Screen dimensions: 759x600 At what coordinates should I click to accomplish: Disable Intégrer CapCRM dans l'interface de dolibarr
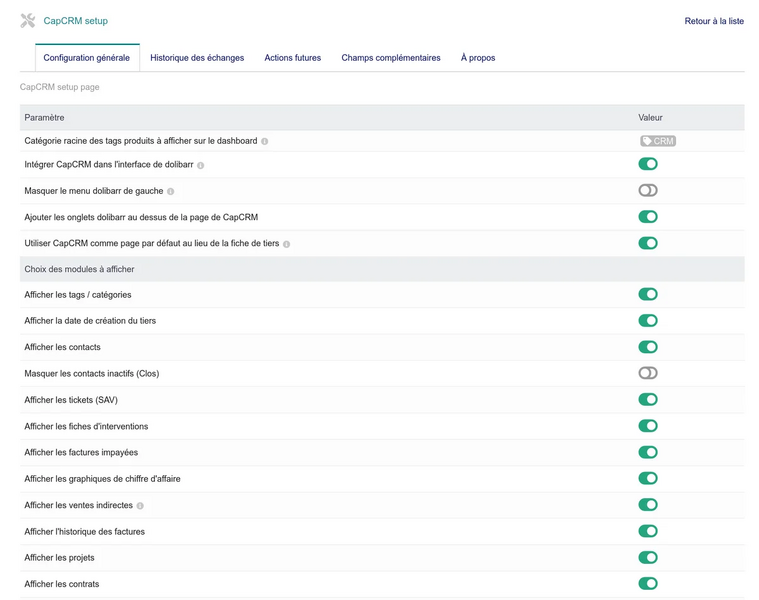click(648, 164)
